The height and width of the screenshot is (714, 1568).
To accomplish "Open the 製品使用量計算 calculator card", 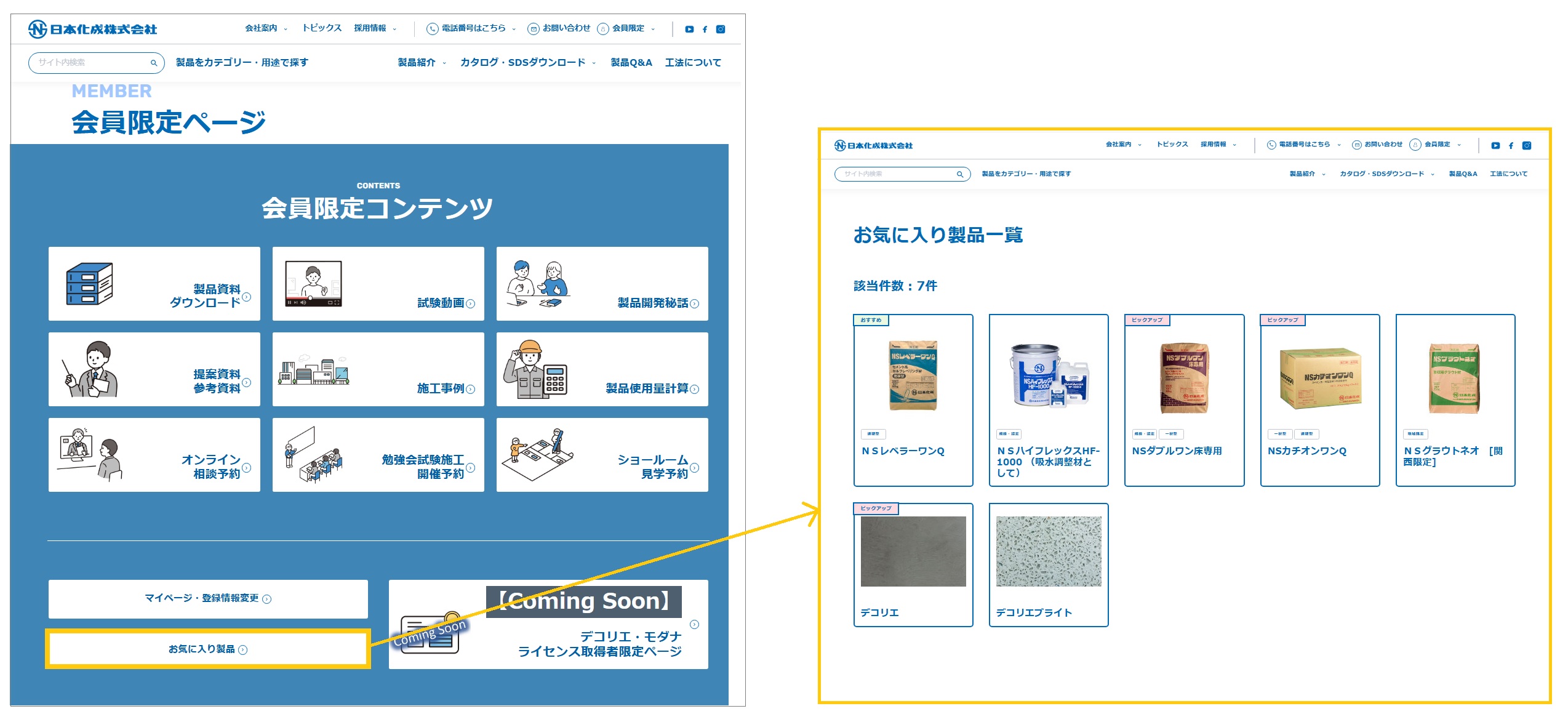I will (x=602, y=369).
